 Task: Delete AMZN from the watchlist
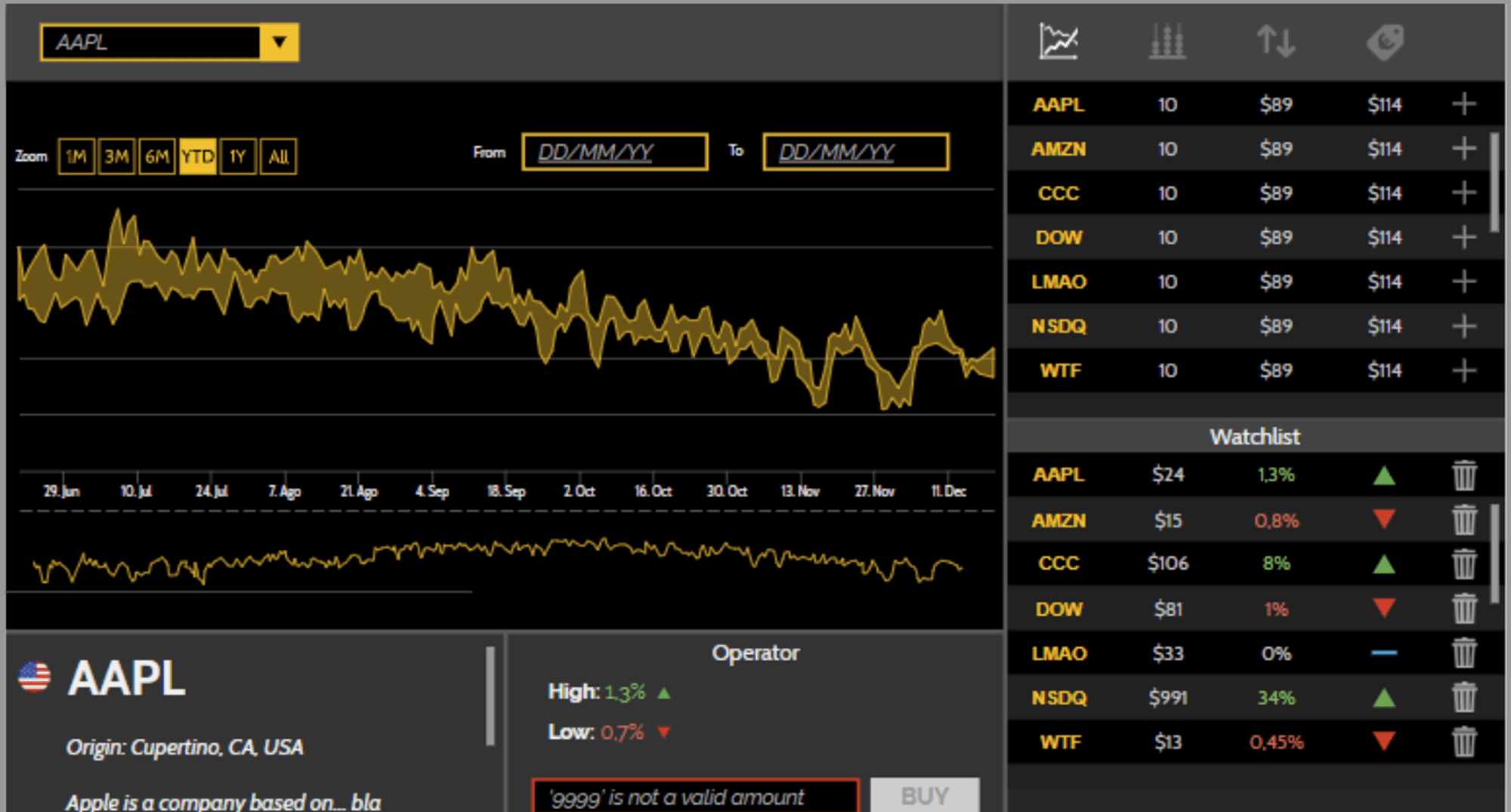tap(1464, 520)
